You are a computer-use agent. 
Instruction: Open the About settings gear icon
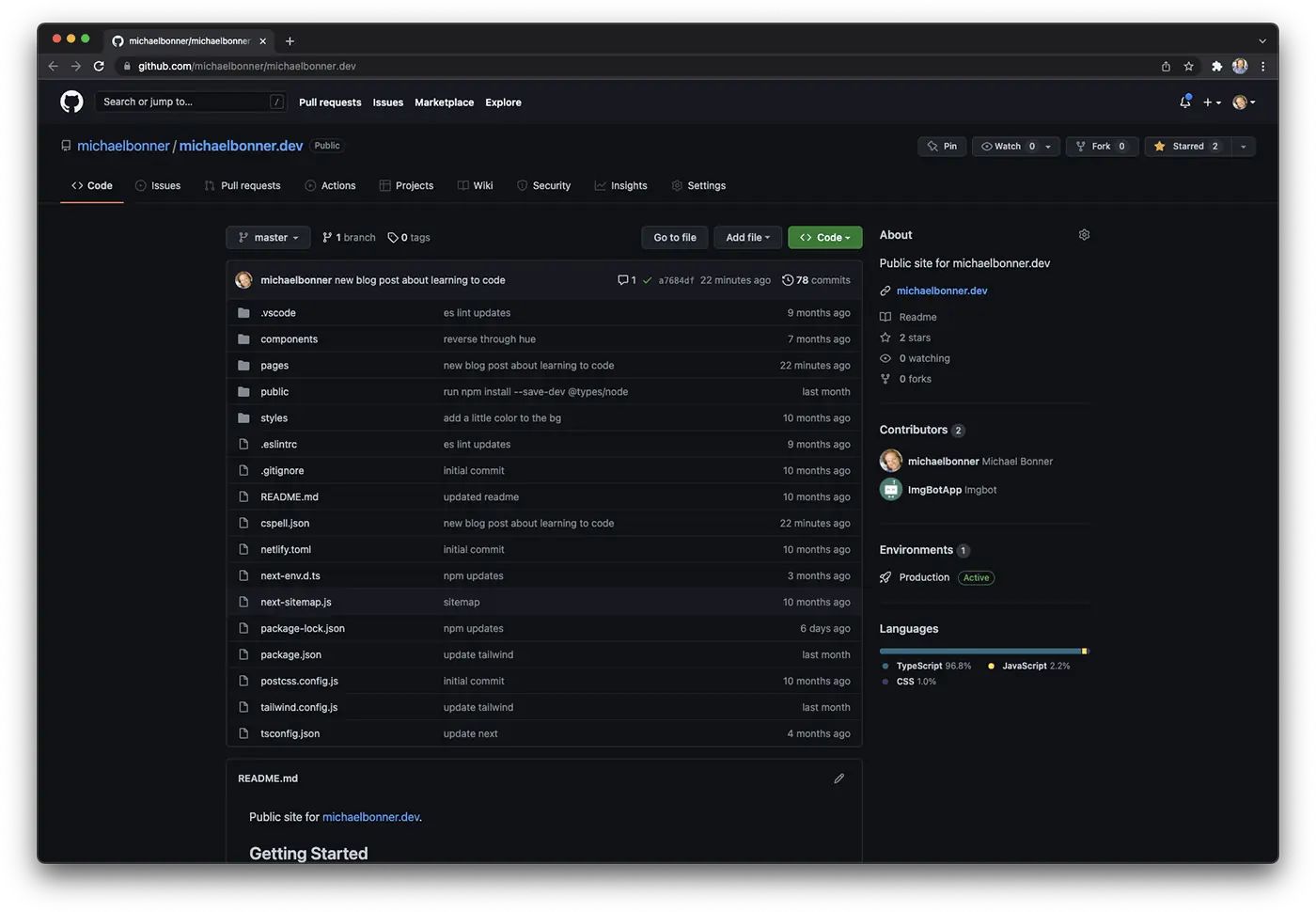(1084, 234)
